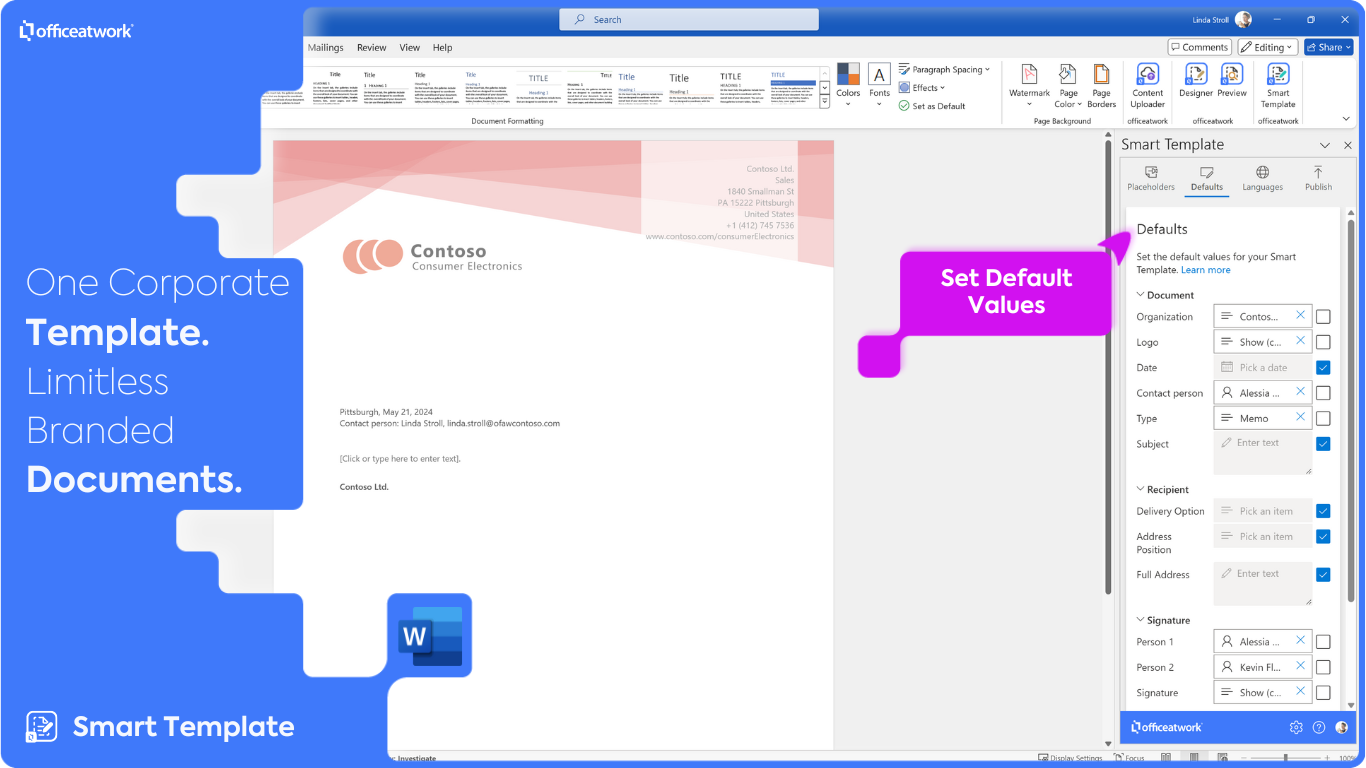Collapse the Document section
1366x768 pixels.
click(x=1165, y=295)
